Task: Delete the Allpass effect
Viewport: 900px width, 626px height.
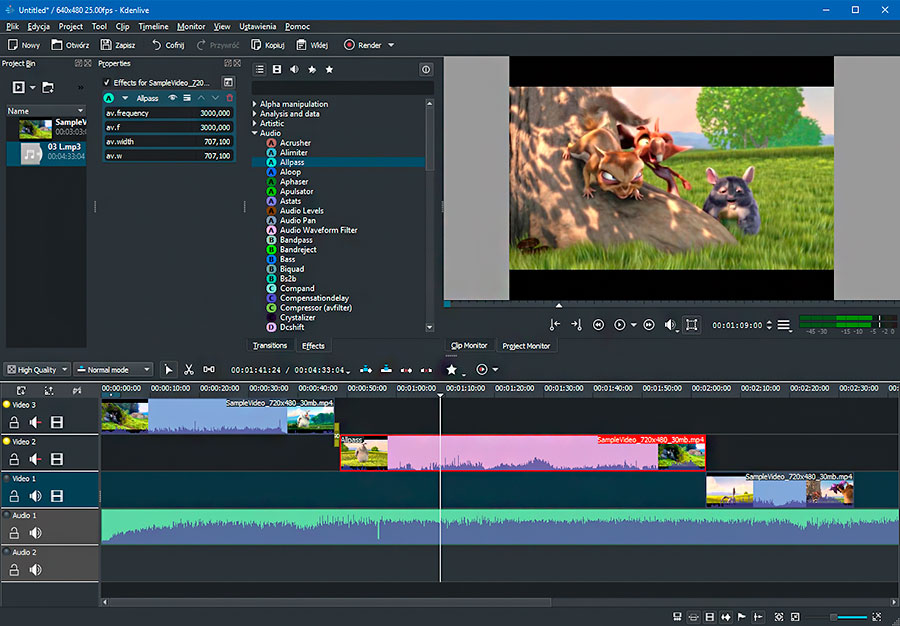Action: pos(230,98)
